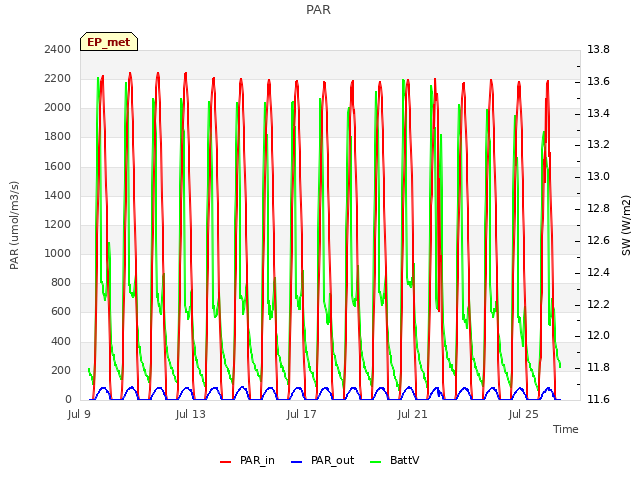Click the 2200 left axis tick label
The image size is (640, 480).
click(x=58, y=78)
